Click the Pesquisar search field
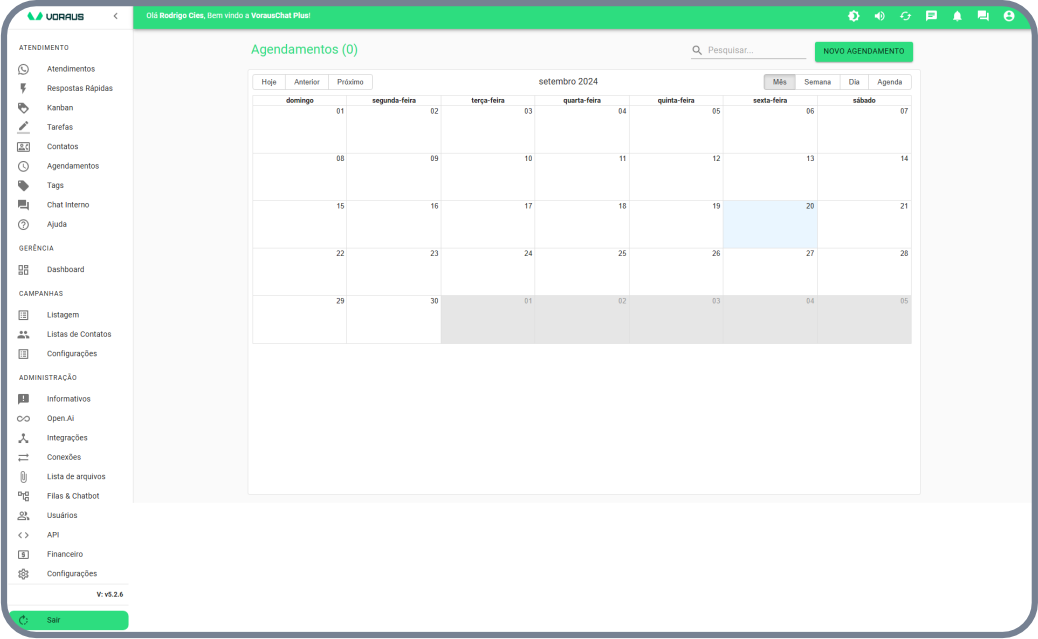The width and height of the screenshot is (1038, 639). point(755,50)
